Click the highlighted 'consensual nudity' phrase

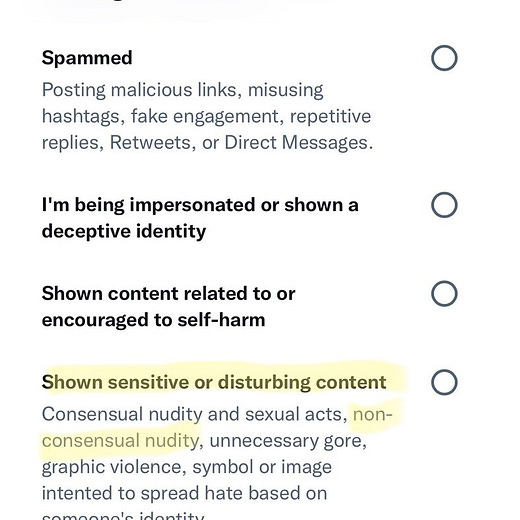[120, 441]
